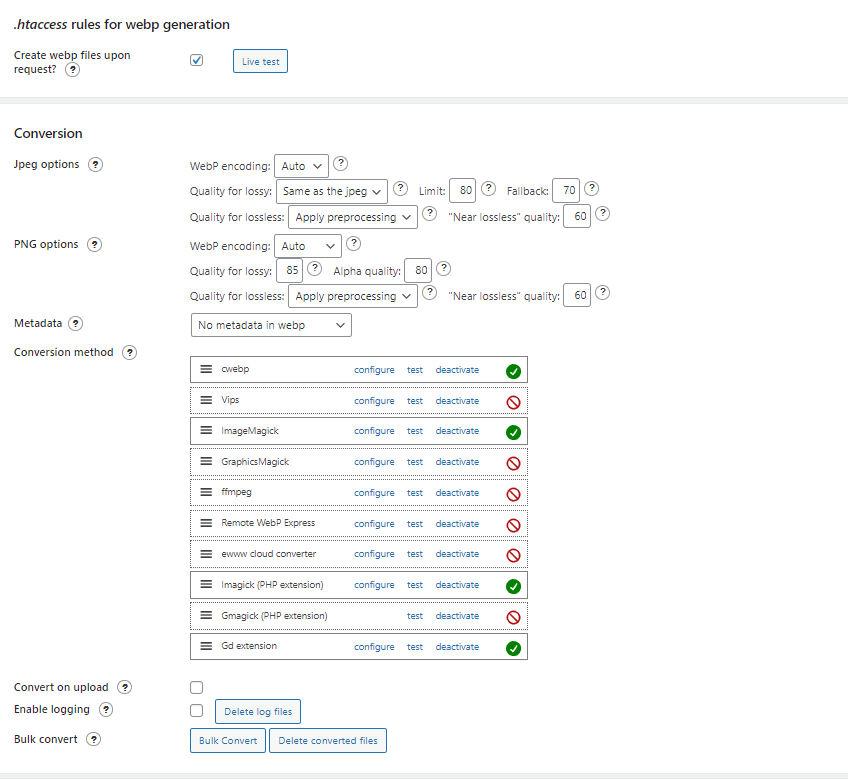The height and width of the screenshot is (780, 848).
Task: Show help for Bulk convert
Action: pyautogui.click(x=93, y=739)
